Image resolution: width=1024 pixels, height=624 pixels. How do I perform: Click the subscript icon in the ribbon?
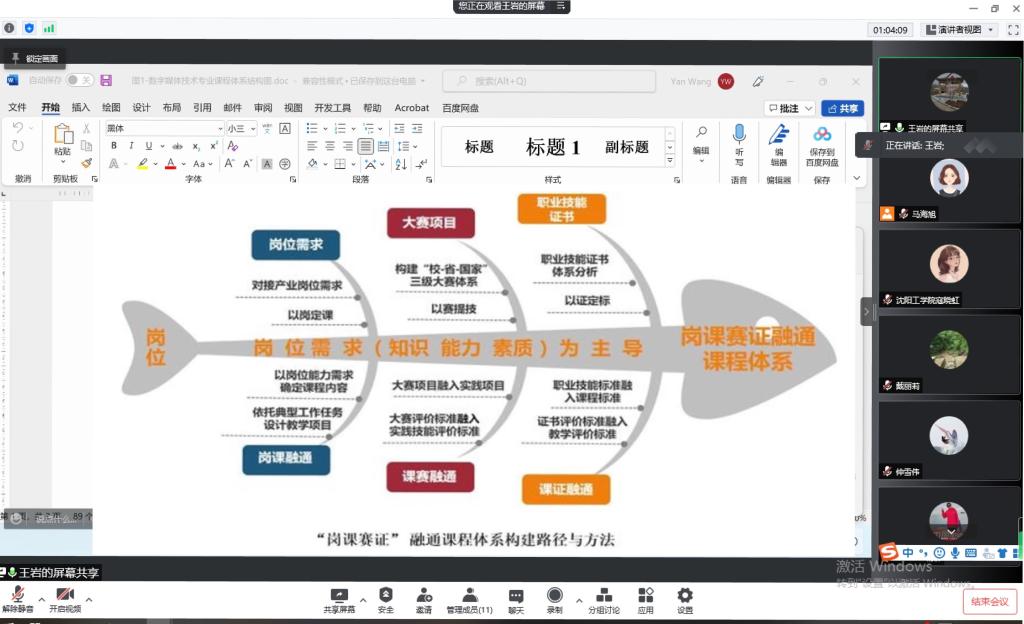click(196, 146)
